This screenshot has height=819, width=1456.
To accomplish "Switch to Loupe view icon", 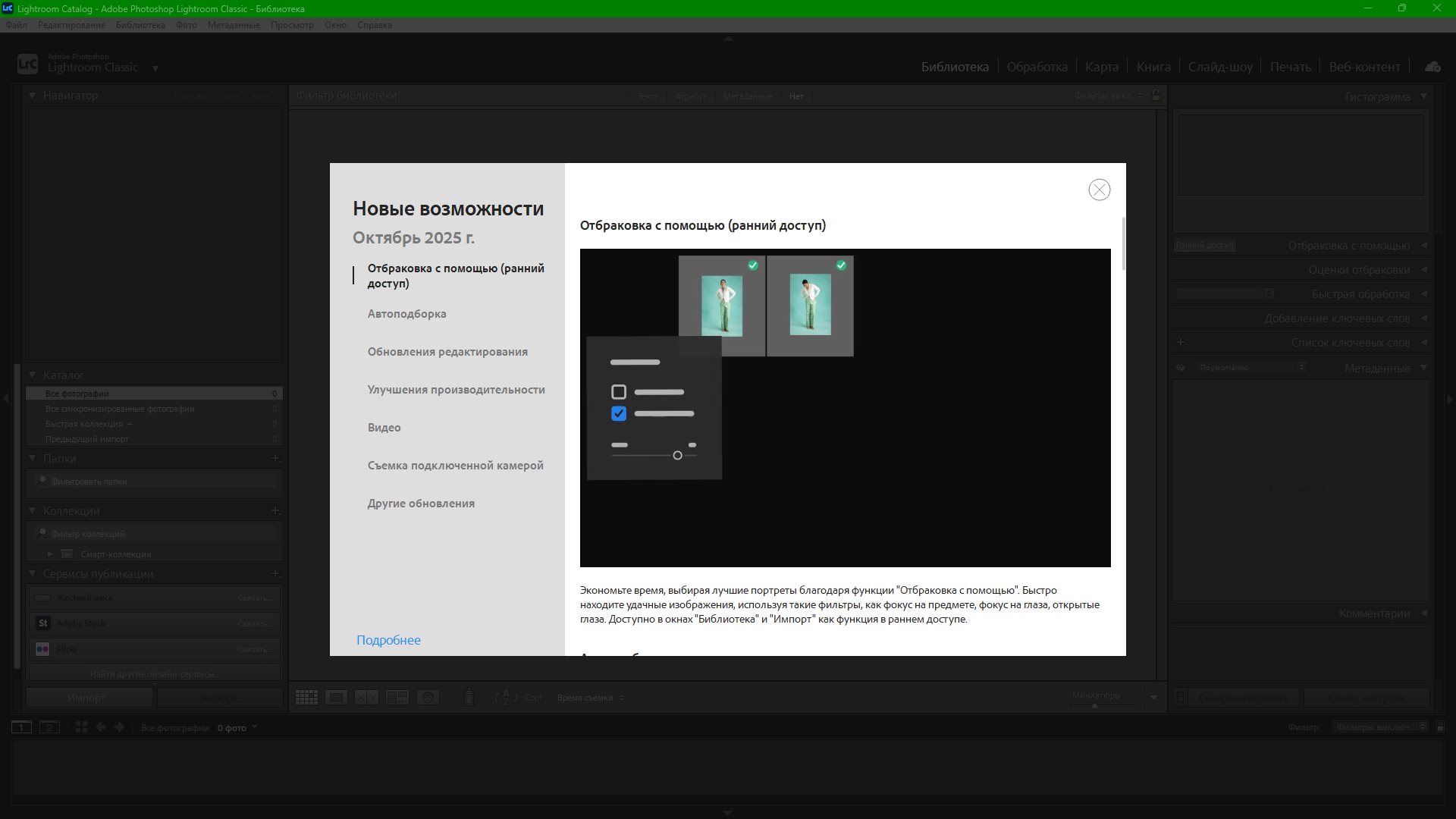I will [x=336, y=698].
